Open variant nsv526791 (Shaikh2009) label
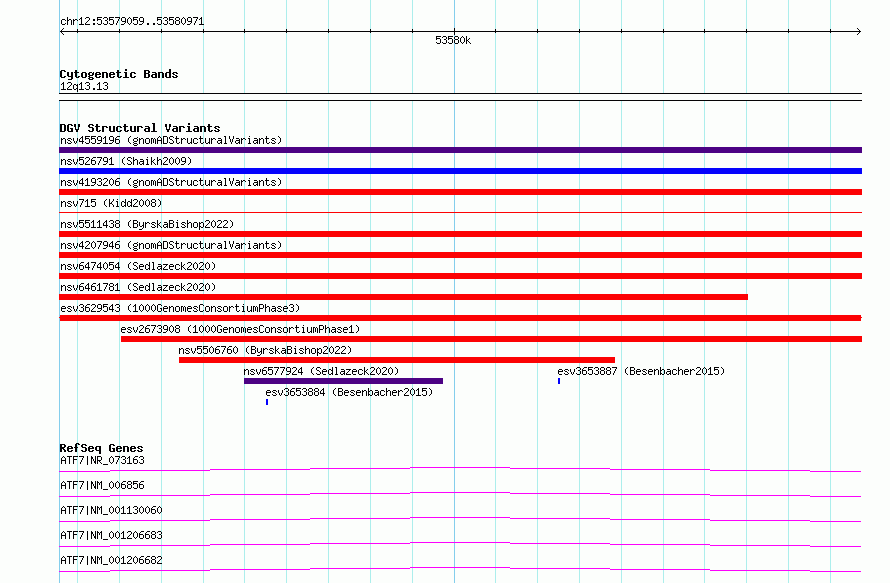This screenshot has width=890, height=583. coord(126,161)
